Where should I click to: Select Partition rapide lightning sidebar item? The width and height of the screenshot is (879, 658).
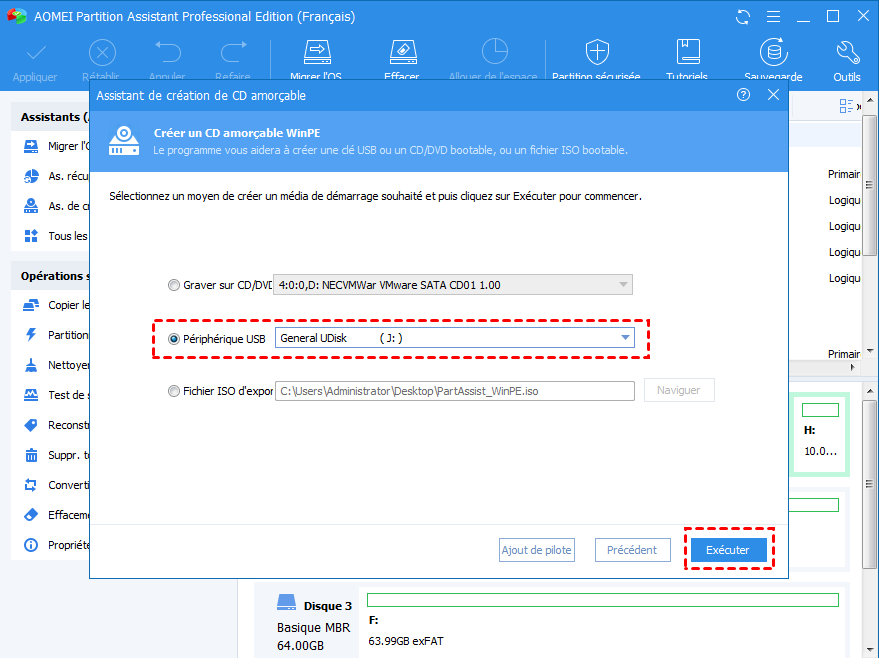pos(56,335)
